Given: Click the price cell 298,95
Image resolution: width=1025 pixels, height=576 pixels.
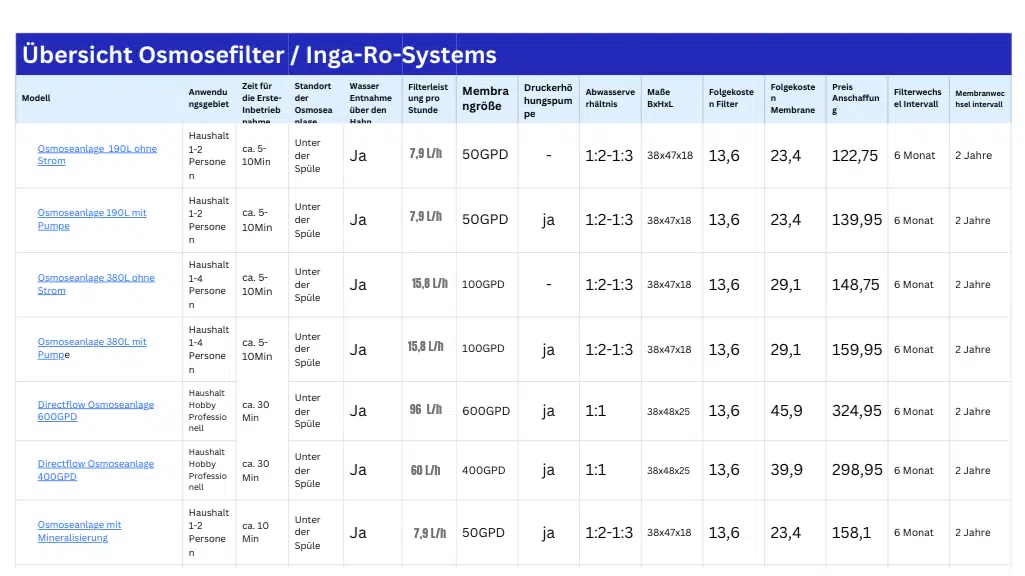Looking at the screenshot, I should coord(856,469).
